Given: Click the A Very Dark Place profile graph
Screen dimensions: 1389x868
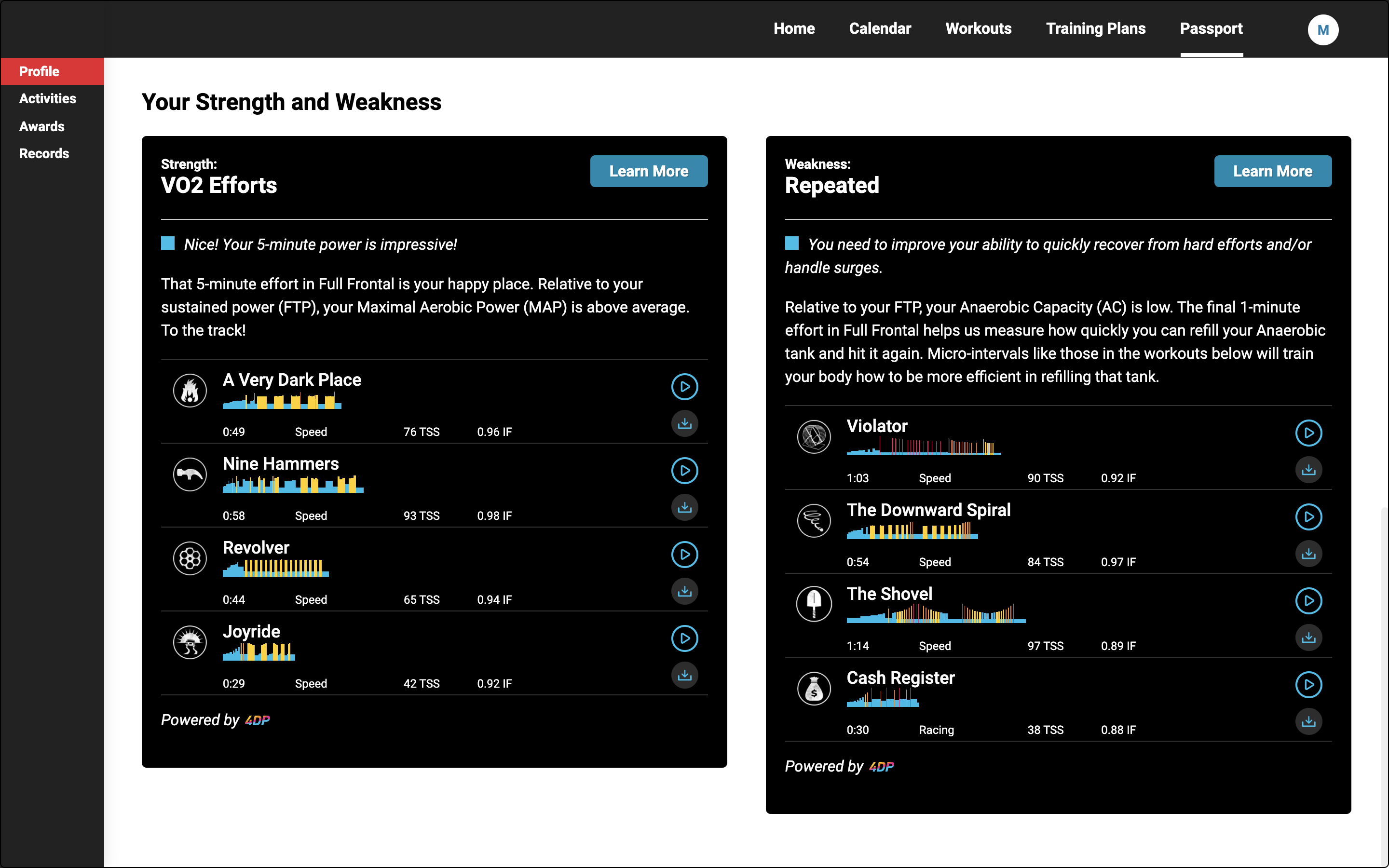Looking at the screenshot, I should [x=282, y=401].
